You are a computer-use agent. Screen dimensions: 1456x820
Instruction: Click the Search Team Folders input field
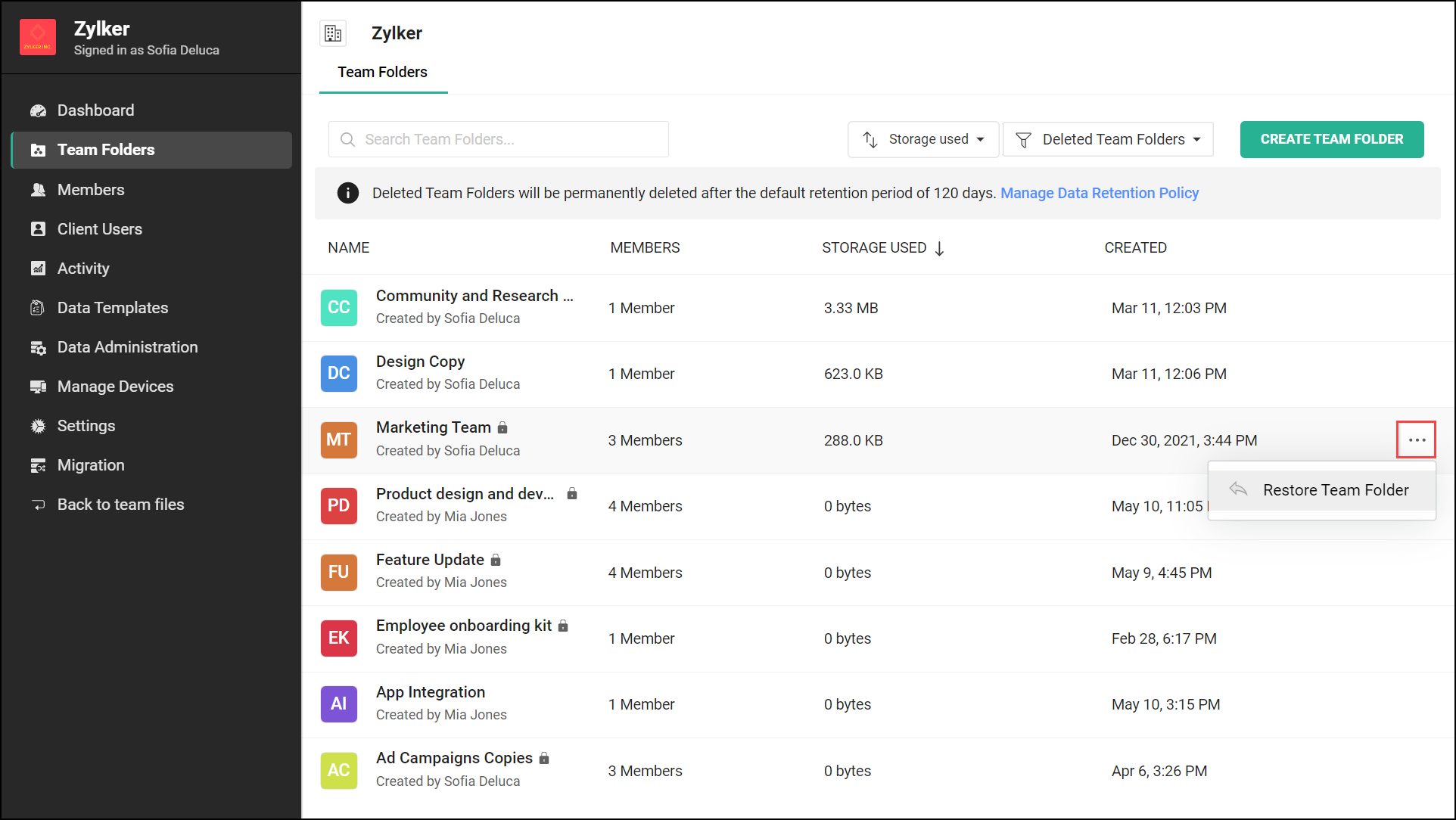click(x=499, y=139)
